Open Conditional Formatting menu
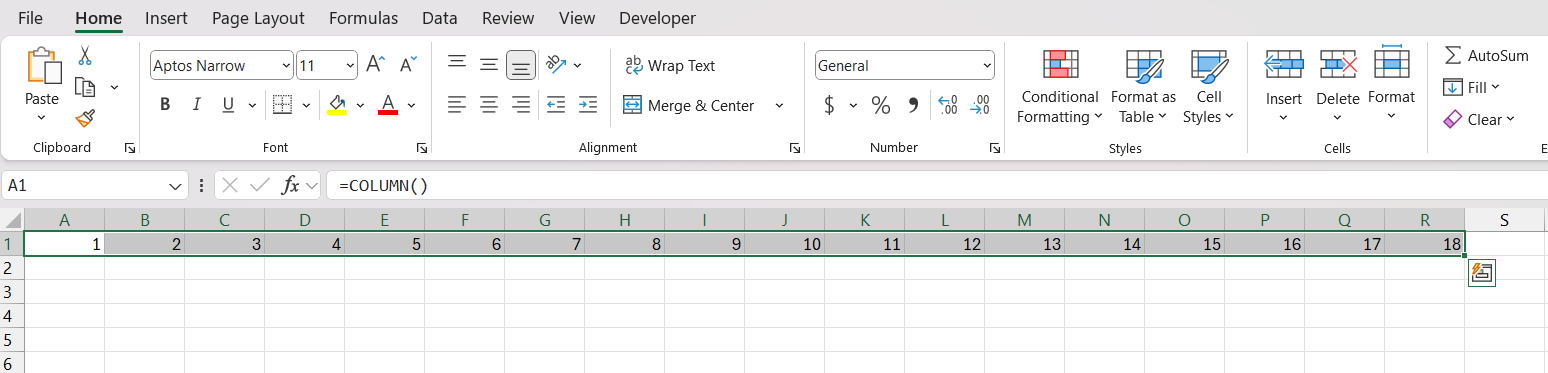The image size is (1548, 373). point(1060,87)
